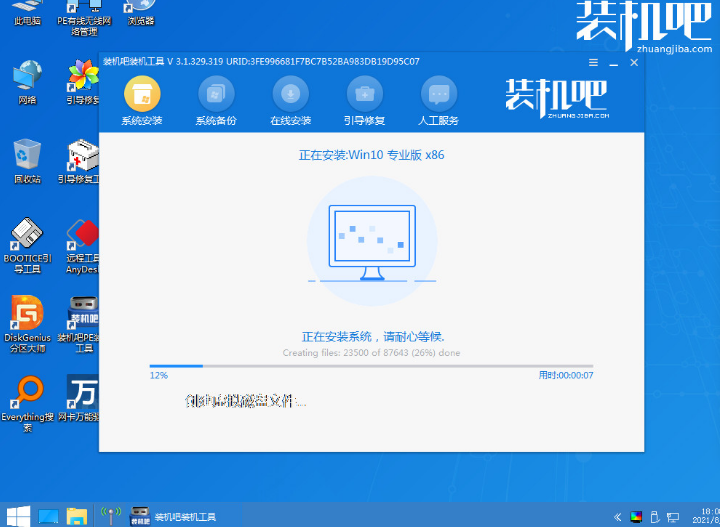This screenshot has height=527, width=720.
Task: Click the Creating files status text
Action: (371, 353)
